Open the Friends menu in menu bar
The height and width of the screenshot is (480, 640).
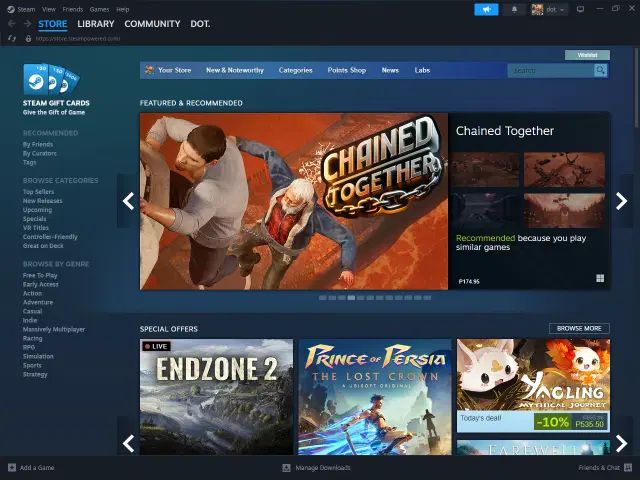pos(73,9)
